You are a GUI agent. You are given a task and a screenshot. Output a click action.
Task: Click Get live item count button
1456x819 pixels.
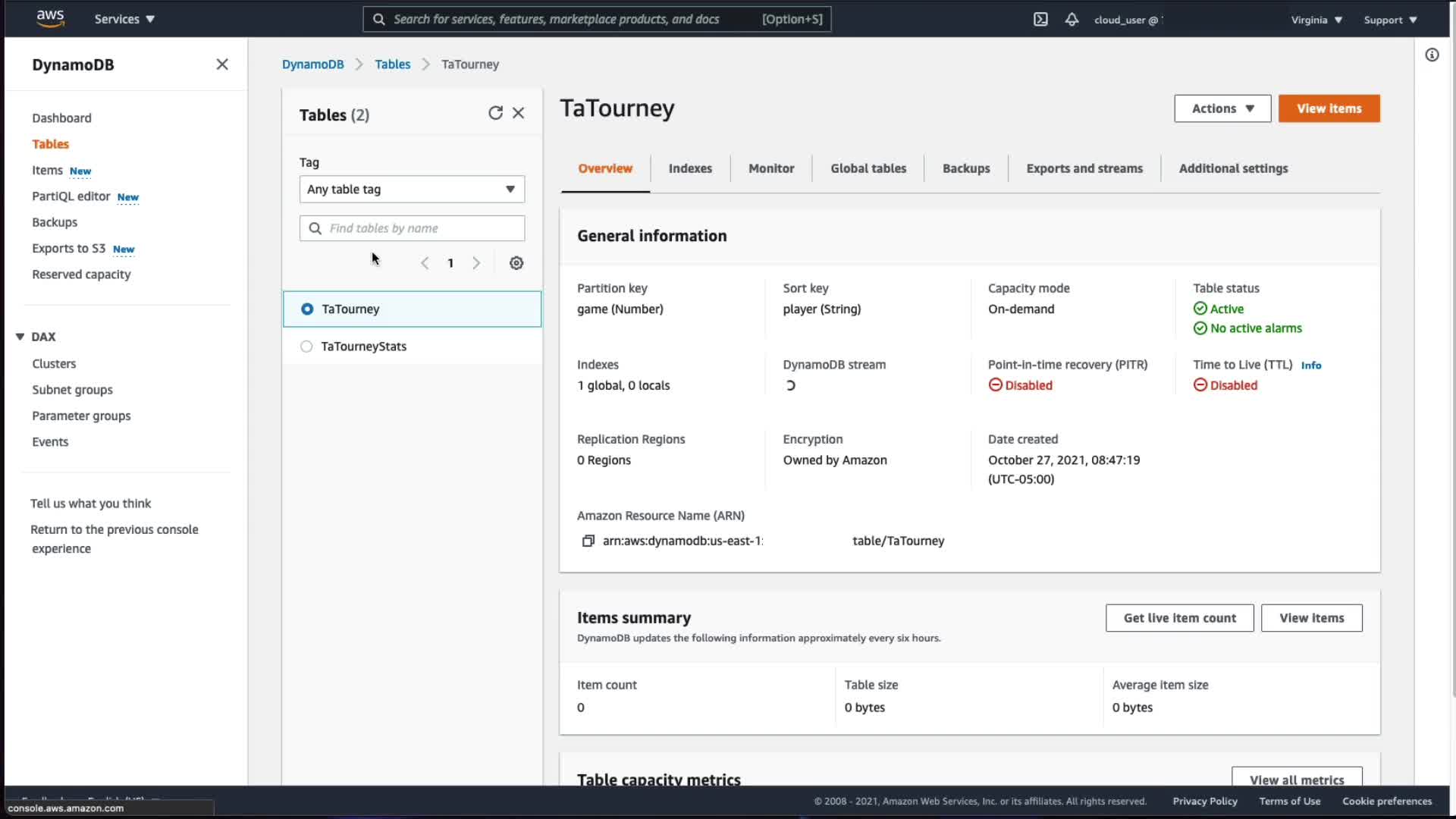[1179, 618]
